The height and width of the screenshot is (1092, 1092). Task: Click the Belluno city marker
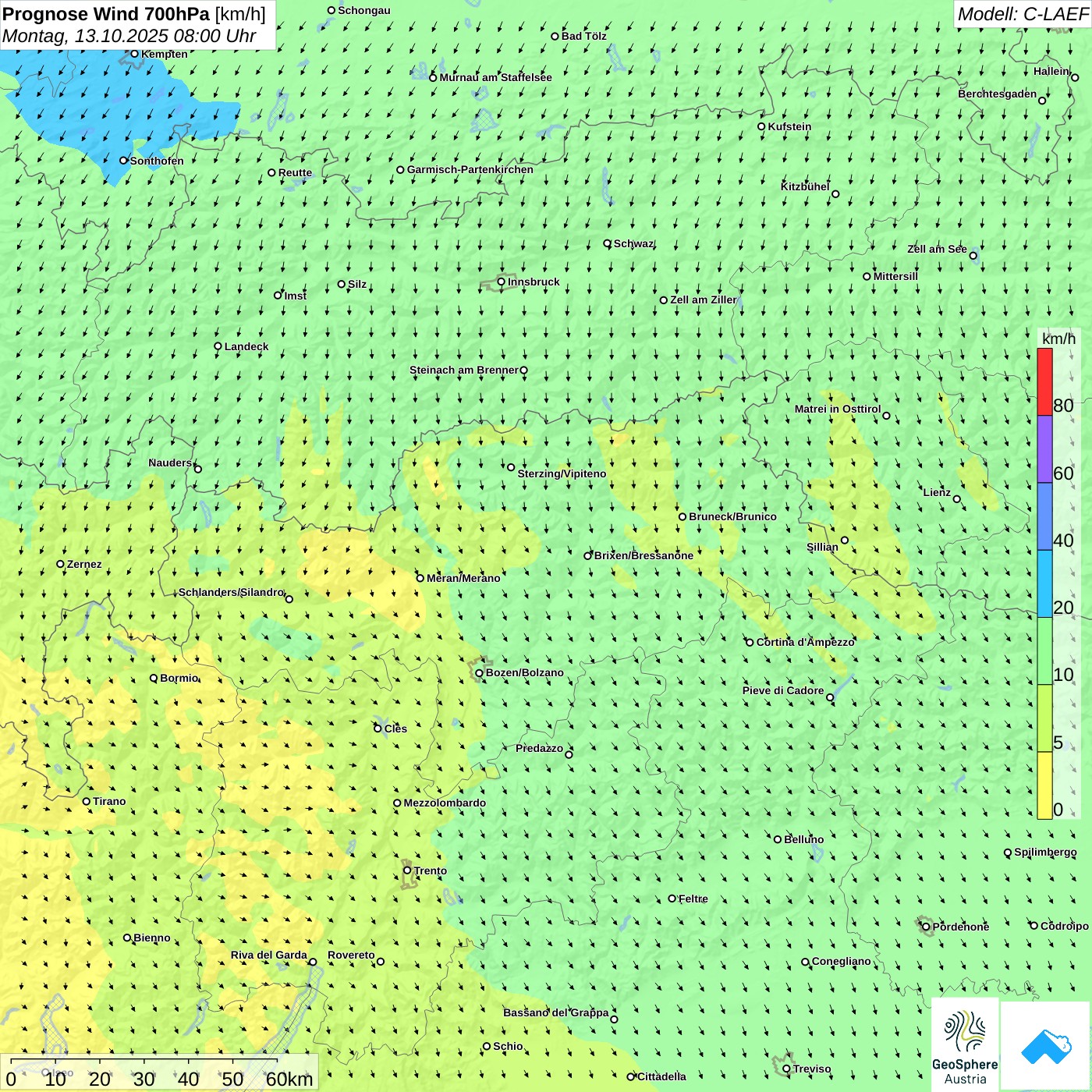(x=778, y=839)
